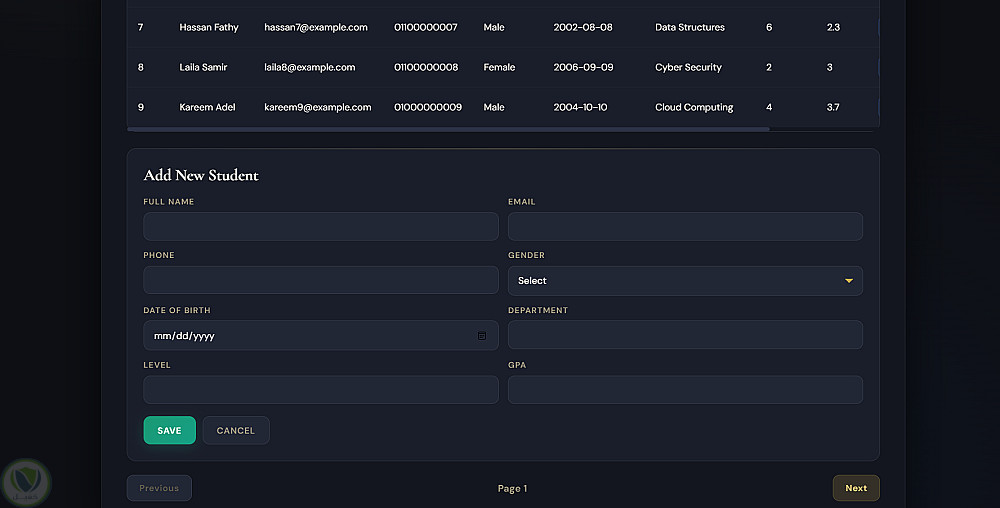
Task: Click phone number 01100000008
Action: pos(426,67)
